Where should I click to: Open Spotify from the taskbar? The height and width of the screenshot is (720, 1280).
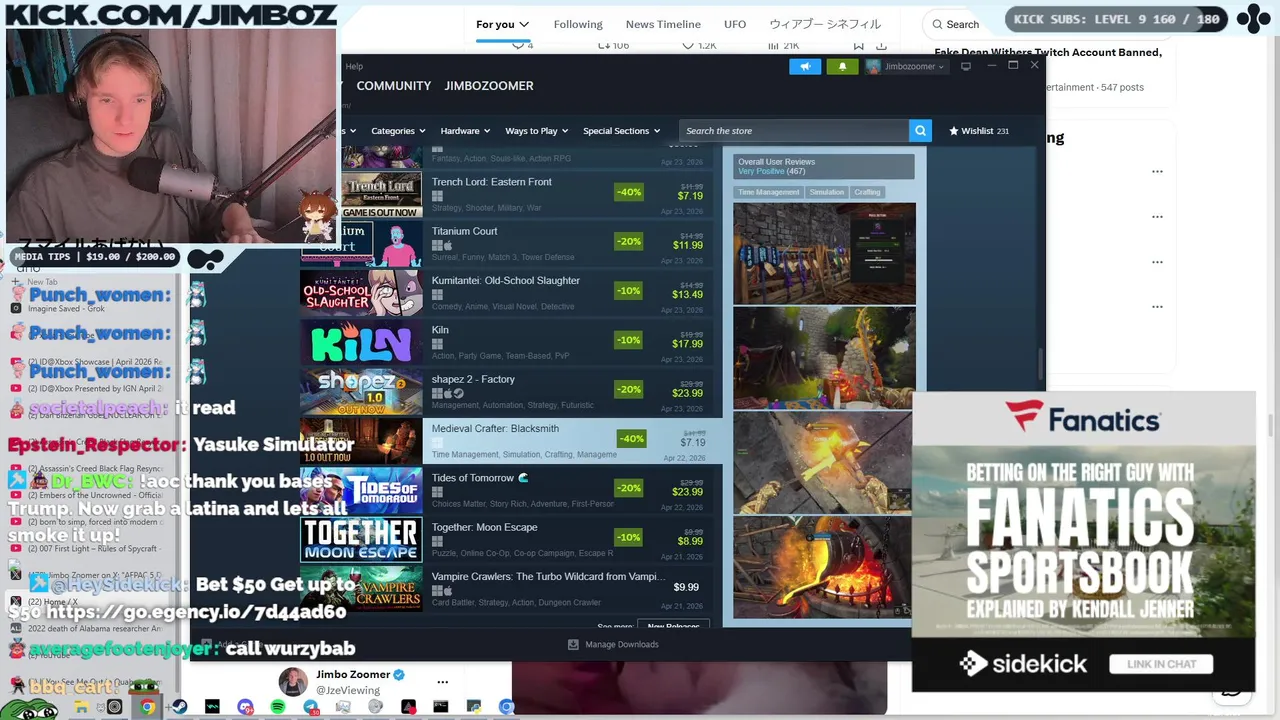pos(278,707)
